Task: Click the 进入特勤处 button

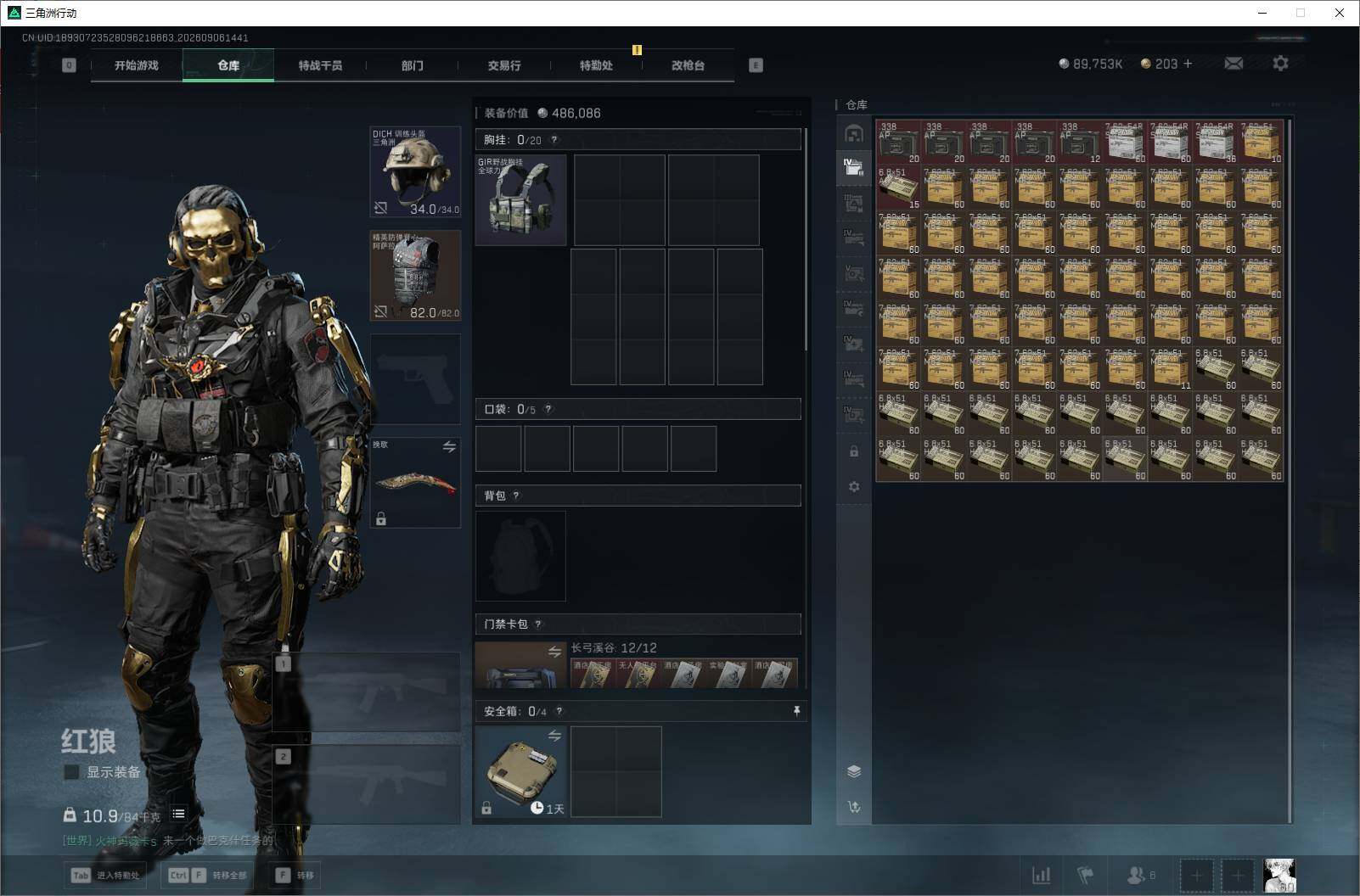Action: pos(107,875)
